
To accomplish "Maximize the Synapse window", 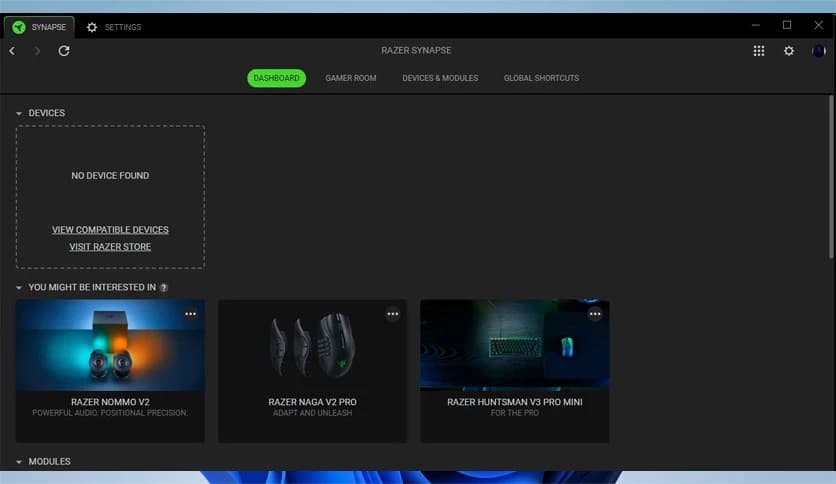I will 787,25.
